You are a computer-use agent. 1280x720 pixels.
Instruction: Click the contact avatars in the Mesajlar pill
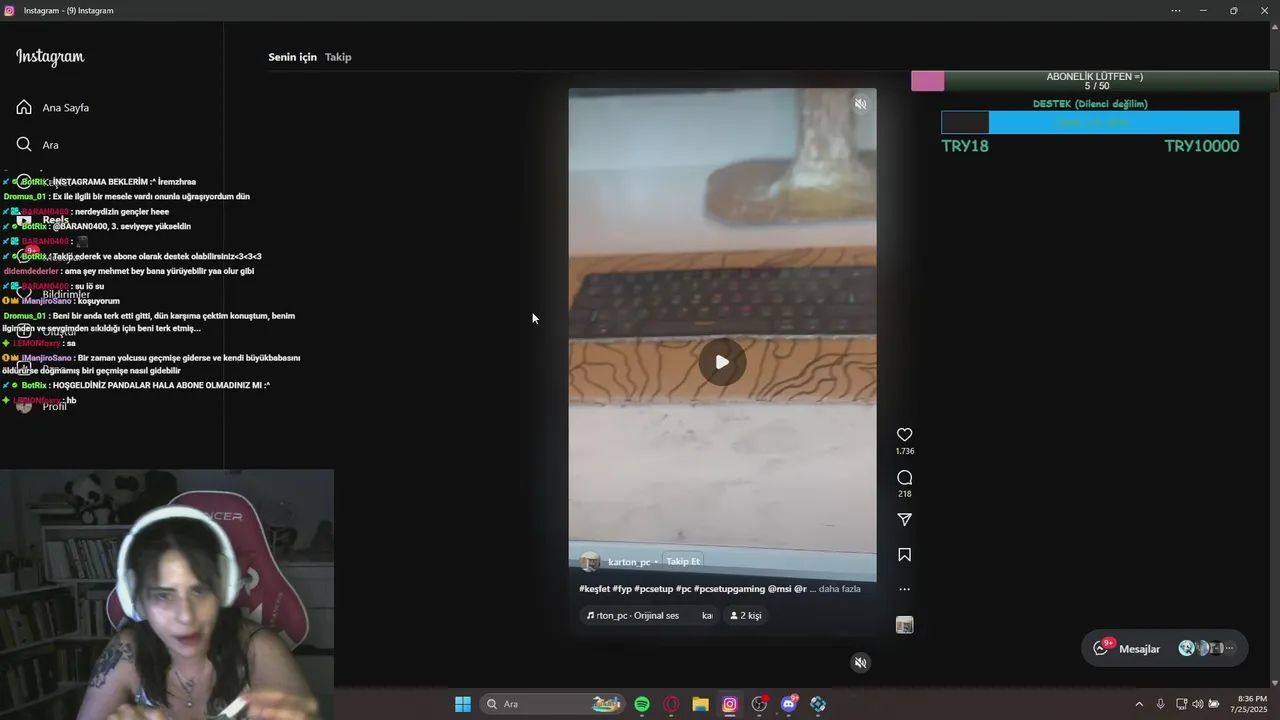pyautogui.click(x=1207, y=648)
